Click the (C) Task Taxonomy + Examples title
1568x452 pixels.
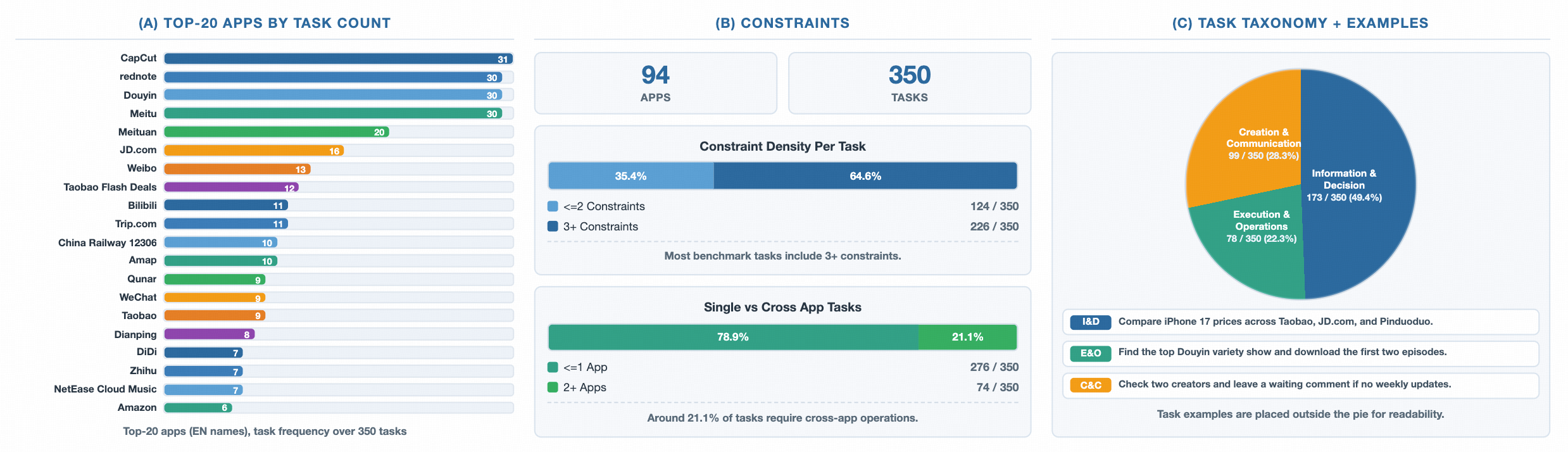pyautogui.click(x=1300, y=23)
